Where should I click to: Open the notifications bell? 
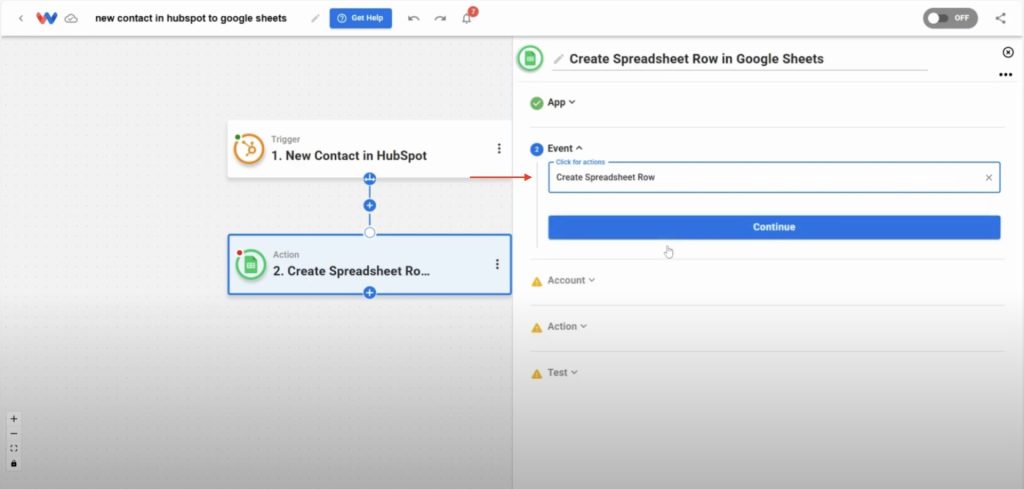(x=466, y=18)
